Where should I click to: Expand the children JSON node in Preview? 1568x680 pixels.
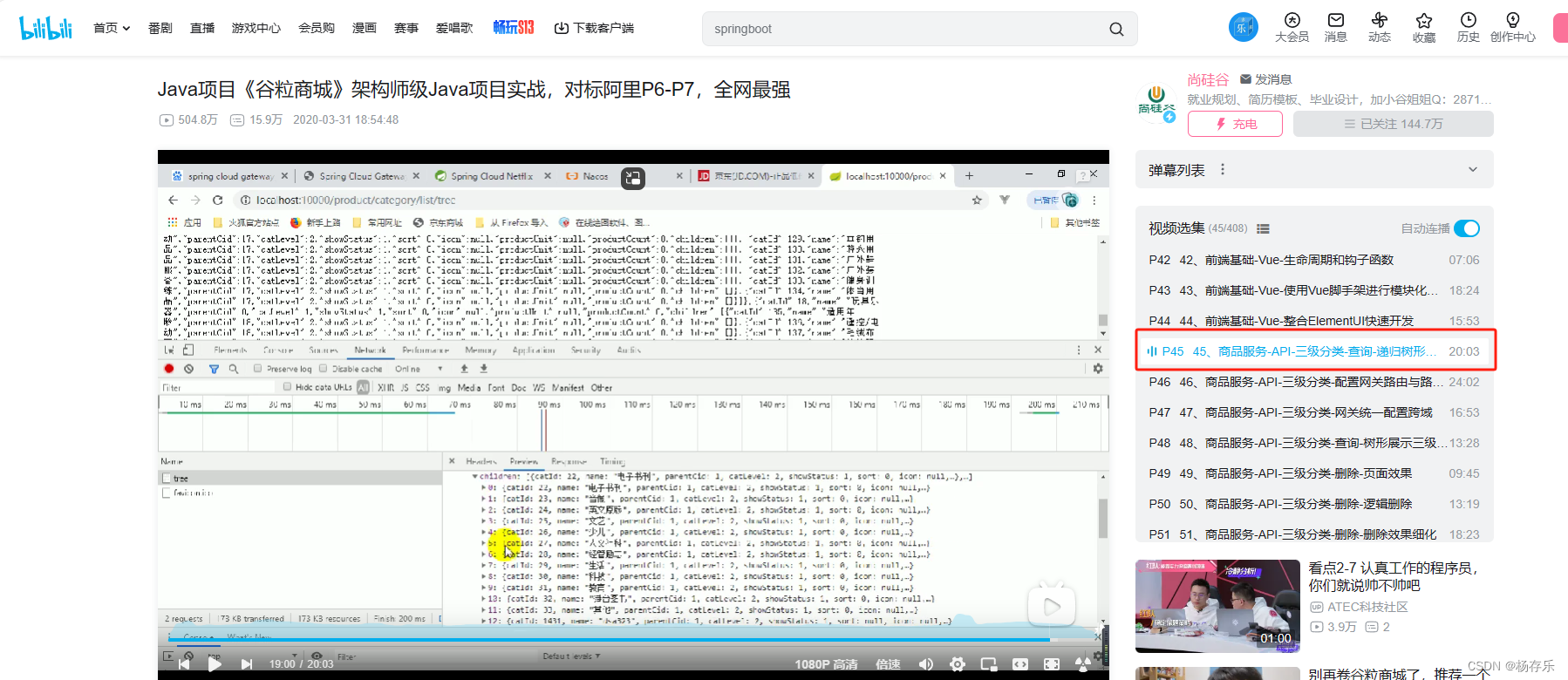point(475,477)
